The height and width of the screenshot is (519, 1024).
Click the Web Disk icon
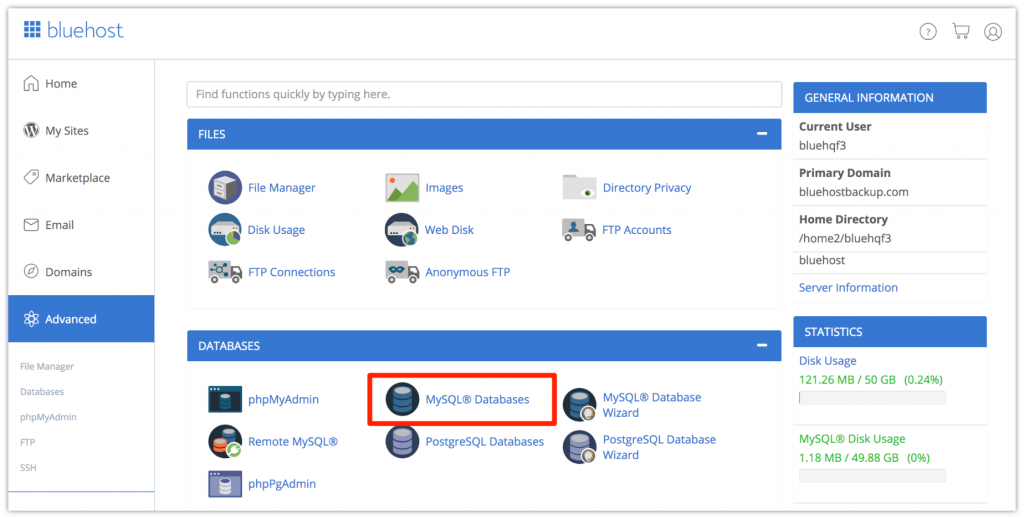tap(402, 230)
